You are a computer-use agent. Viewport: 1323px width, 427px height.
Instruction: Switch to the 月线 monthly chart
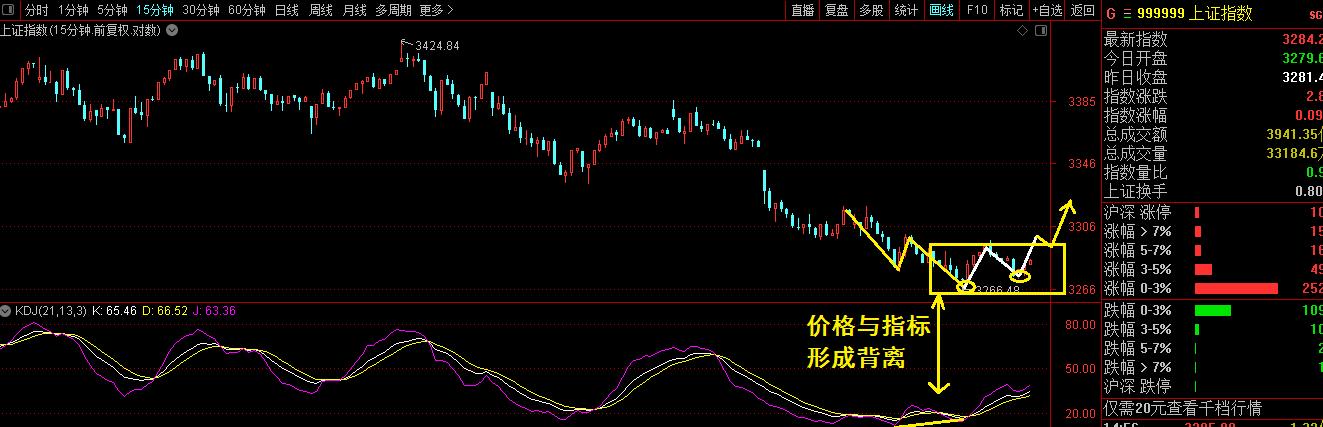tap(354, 10)
